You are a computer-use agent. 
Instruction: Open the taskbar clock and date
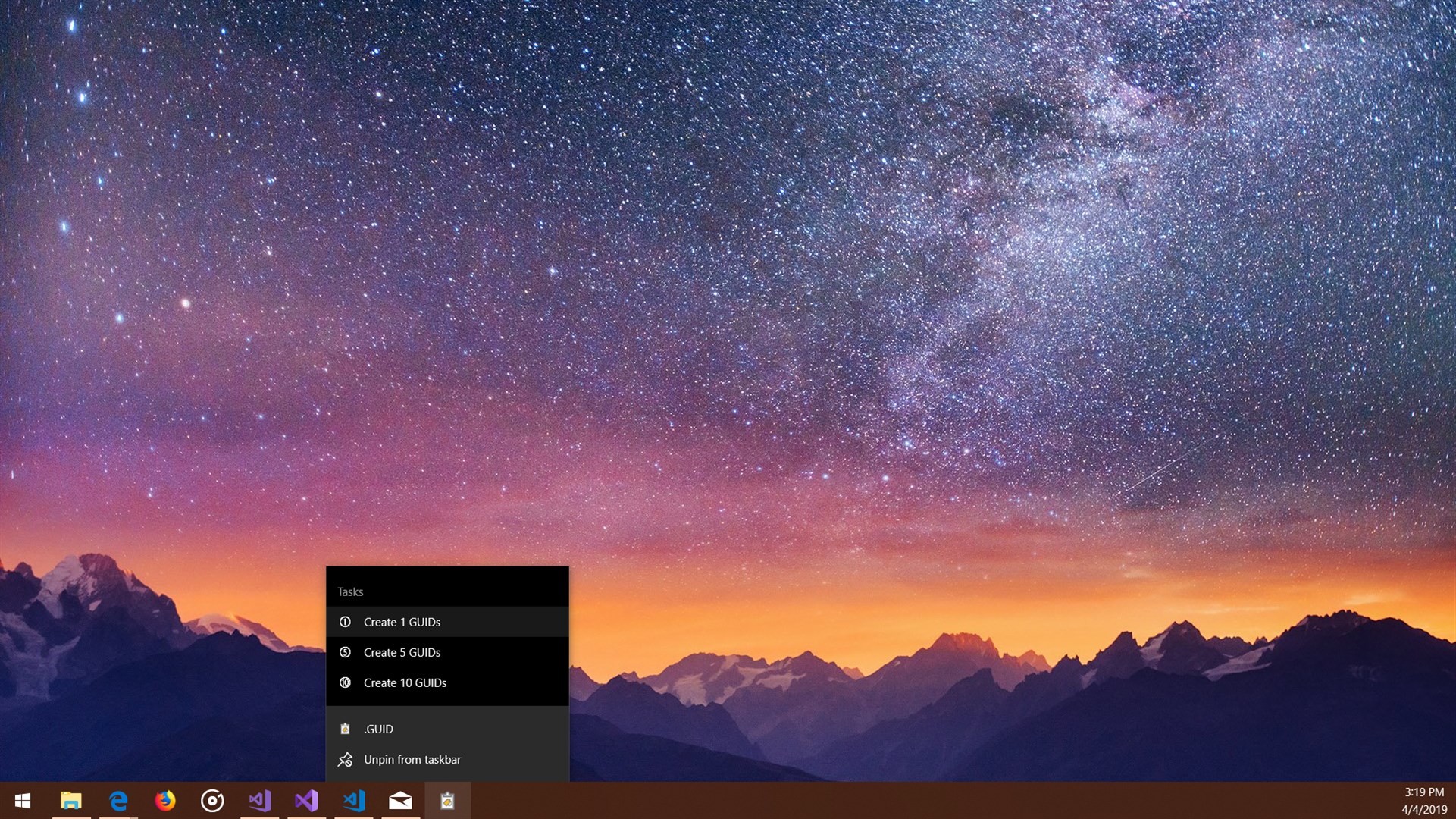click(x=1423, y=801)
